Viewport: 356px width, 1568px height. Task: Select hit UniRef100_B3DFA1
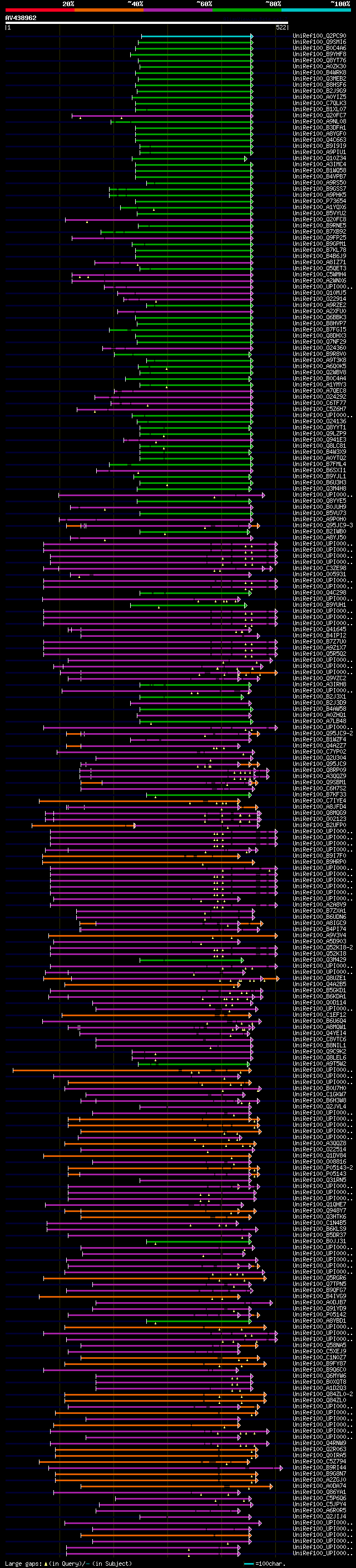[319, 127]
